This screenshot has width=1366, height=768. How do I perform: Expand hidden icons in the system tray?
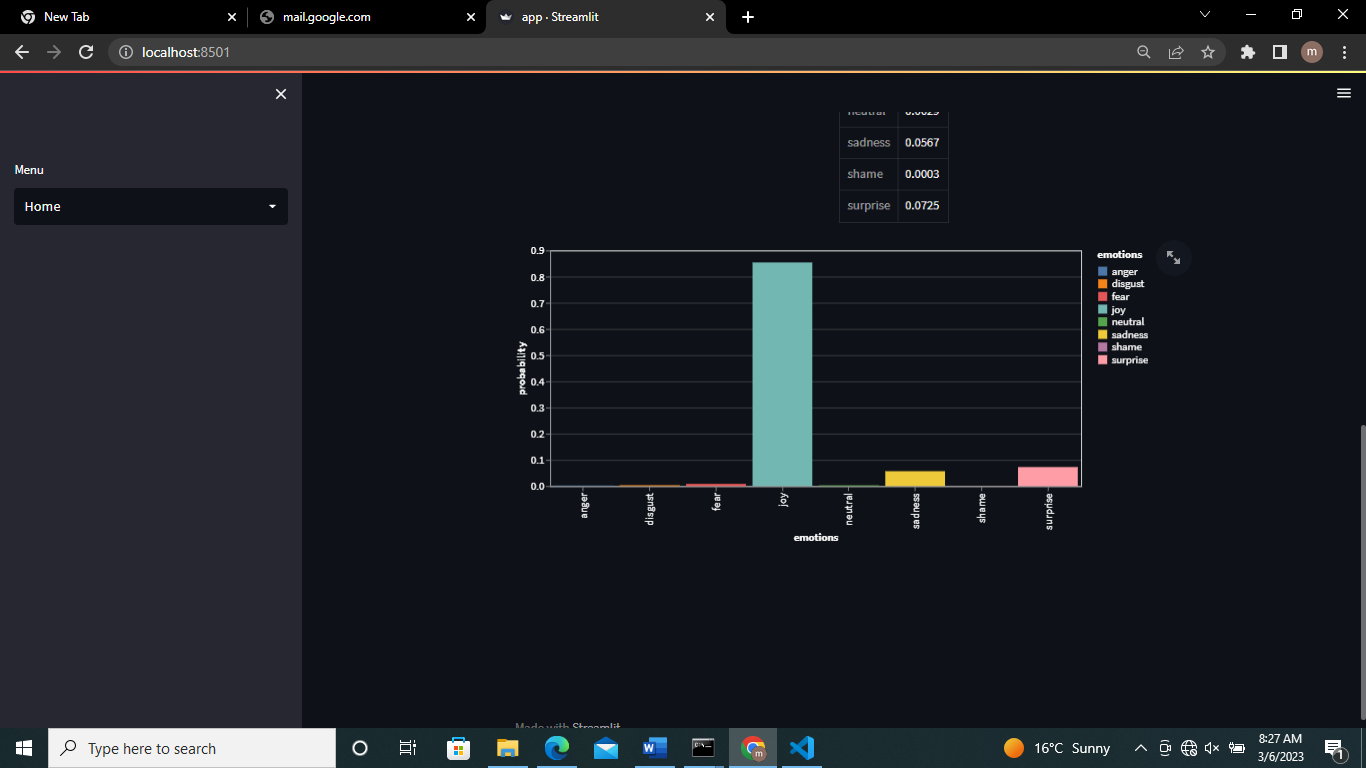(1140, 748)
